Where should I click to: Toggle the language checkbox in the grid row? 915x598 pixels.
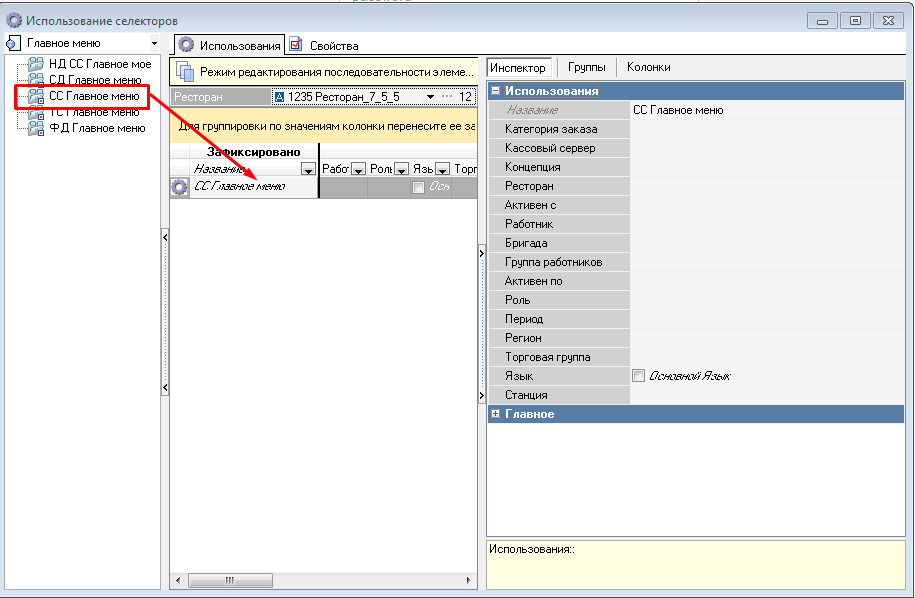418,187
